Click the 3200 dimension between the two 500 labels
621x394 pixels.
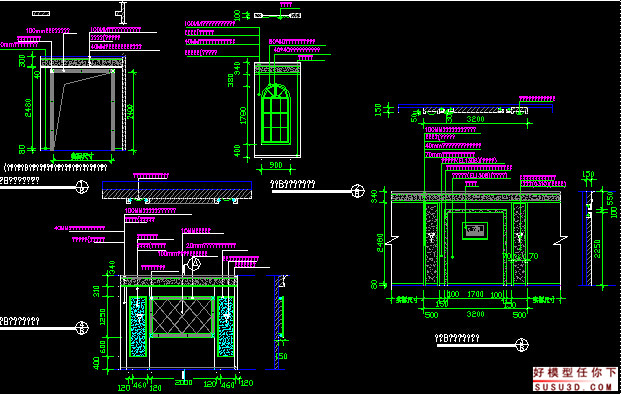(475, 314)
